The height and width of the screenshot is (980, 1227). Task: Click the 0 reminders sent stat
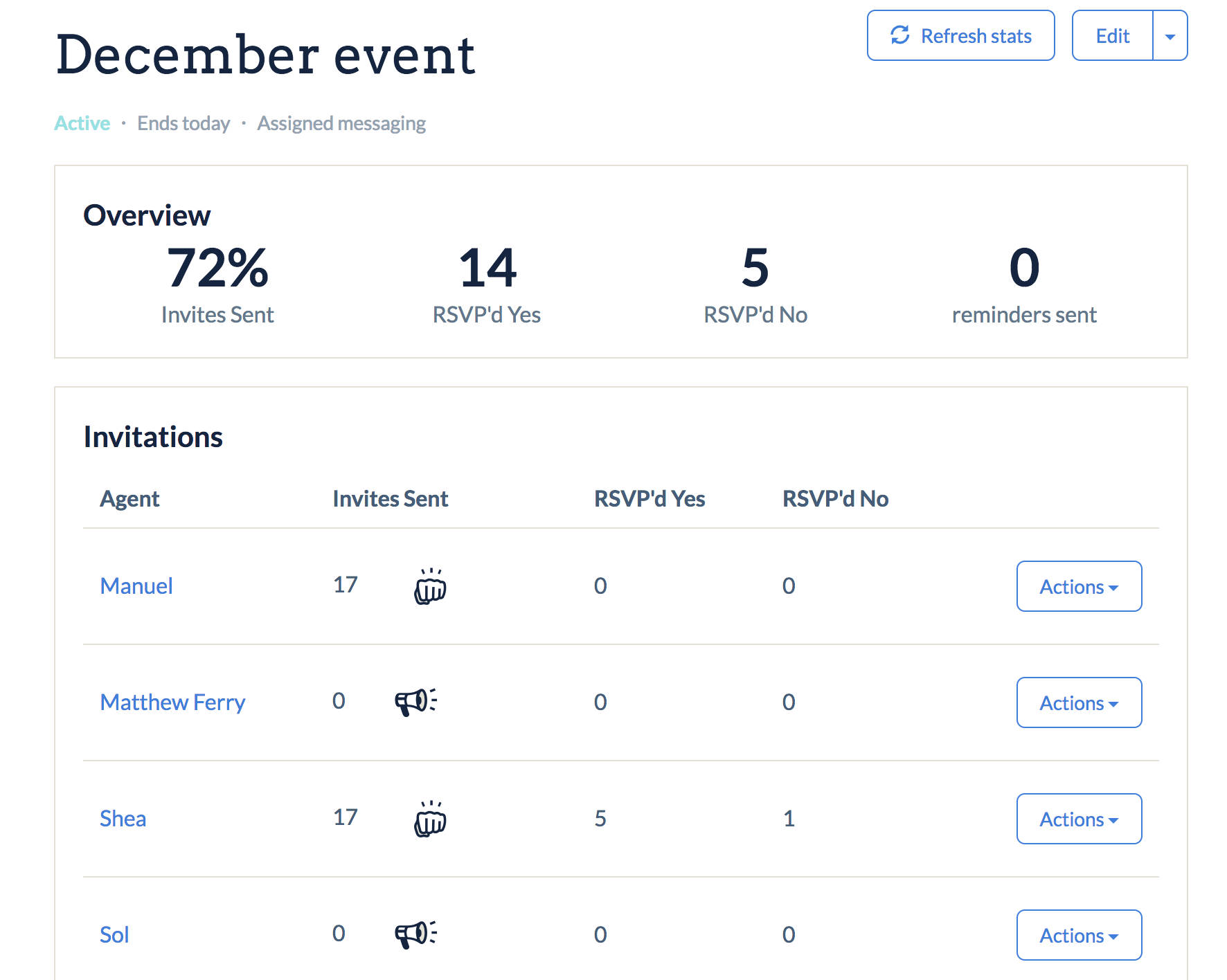coord(1024,285)
